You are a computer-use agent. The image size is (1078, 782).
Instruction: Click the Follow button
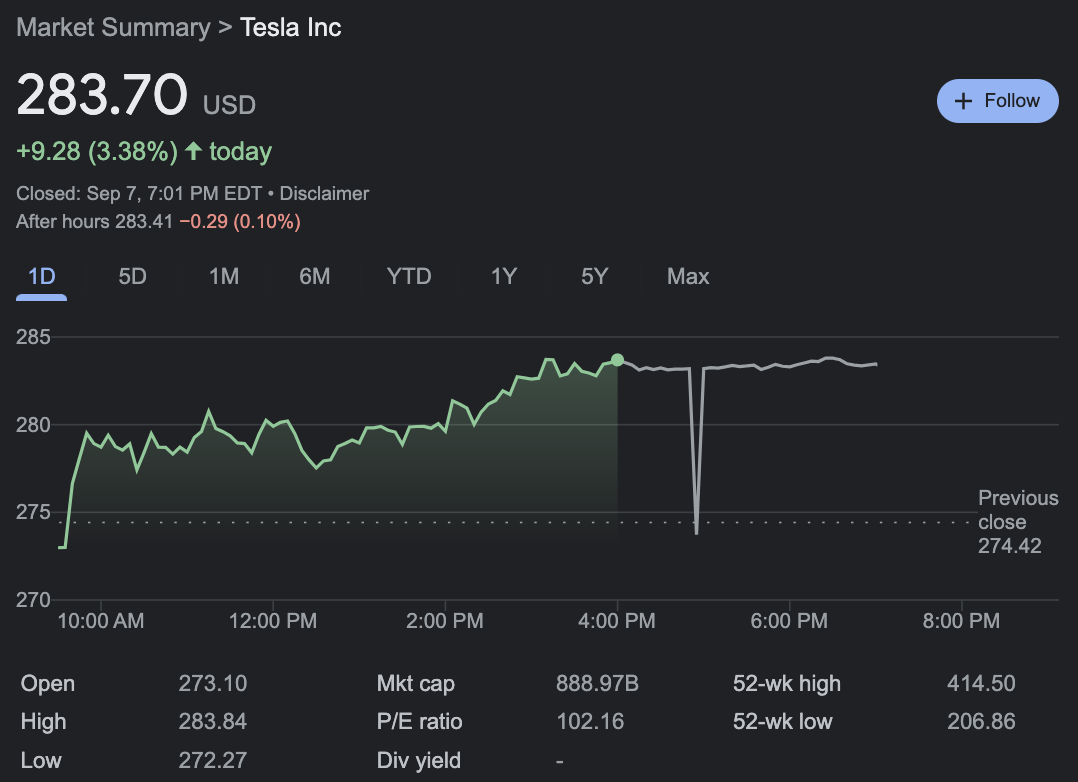[x=998, y=101]
